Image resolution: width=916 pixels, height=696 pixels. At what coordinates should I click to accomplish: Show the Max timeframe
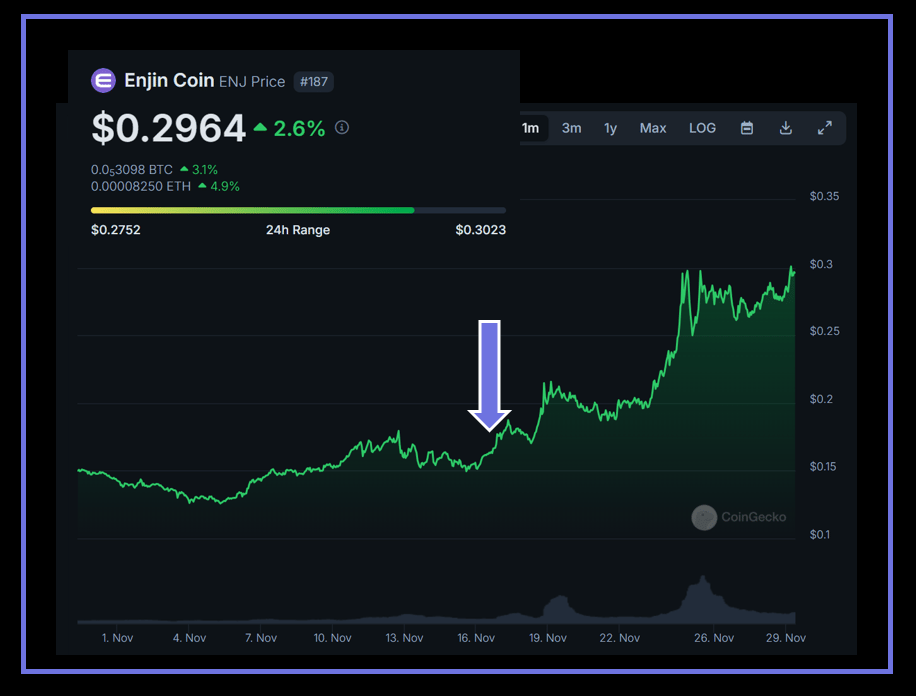click(x=653, y=128)
